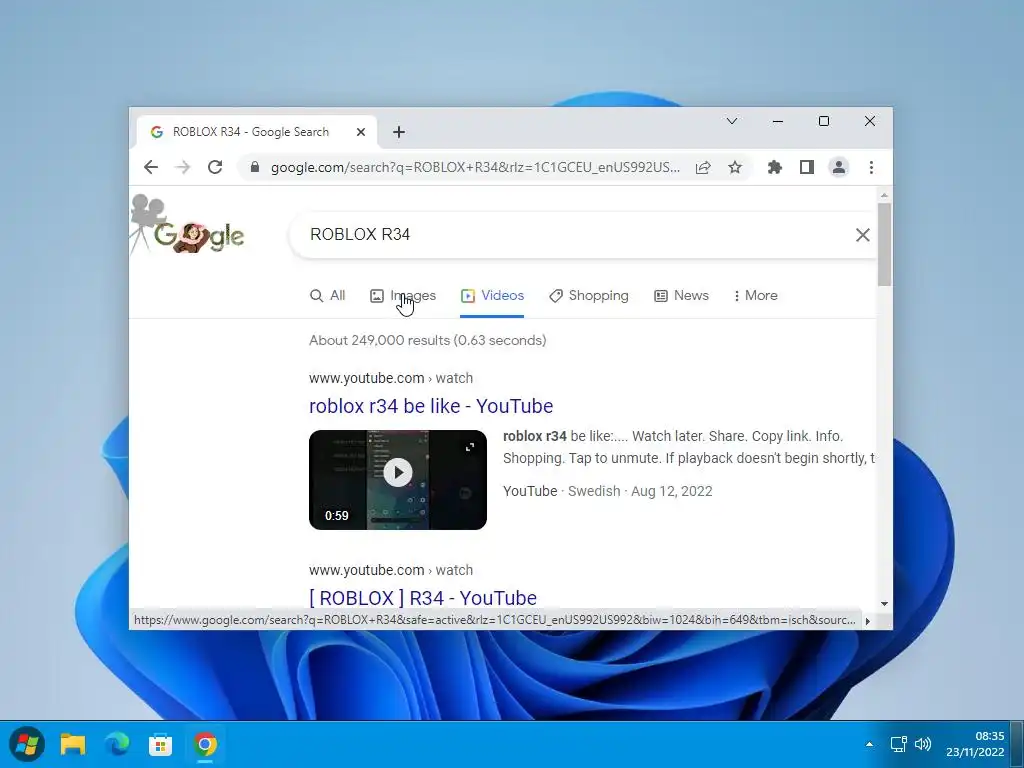Click the first www.youtube.com › watch URL
Image resolution: width=1024 pixels, height=768 pixels.
(391, 378)
